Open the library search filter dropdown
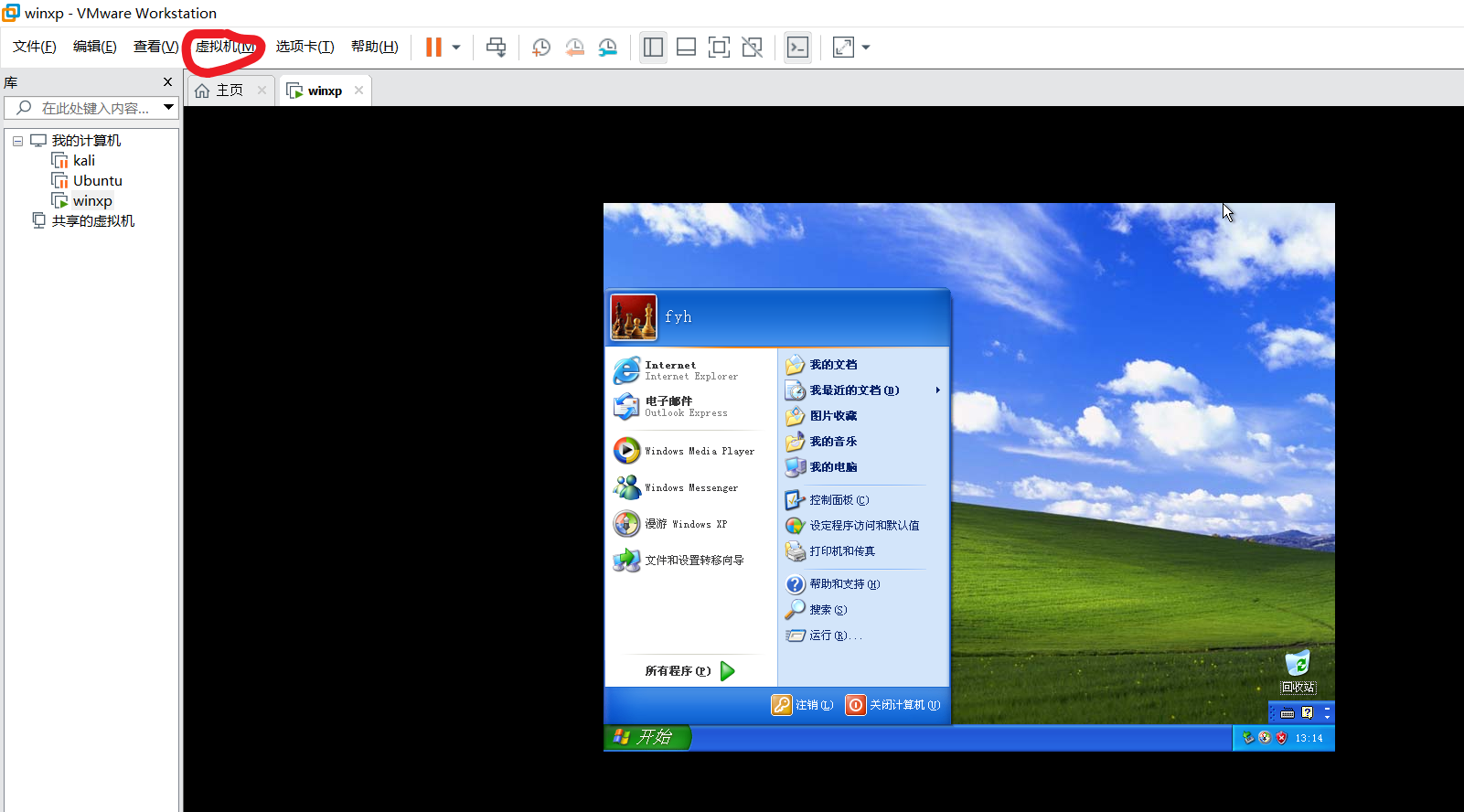 click(x=169, y=107)
